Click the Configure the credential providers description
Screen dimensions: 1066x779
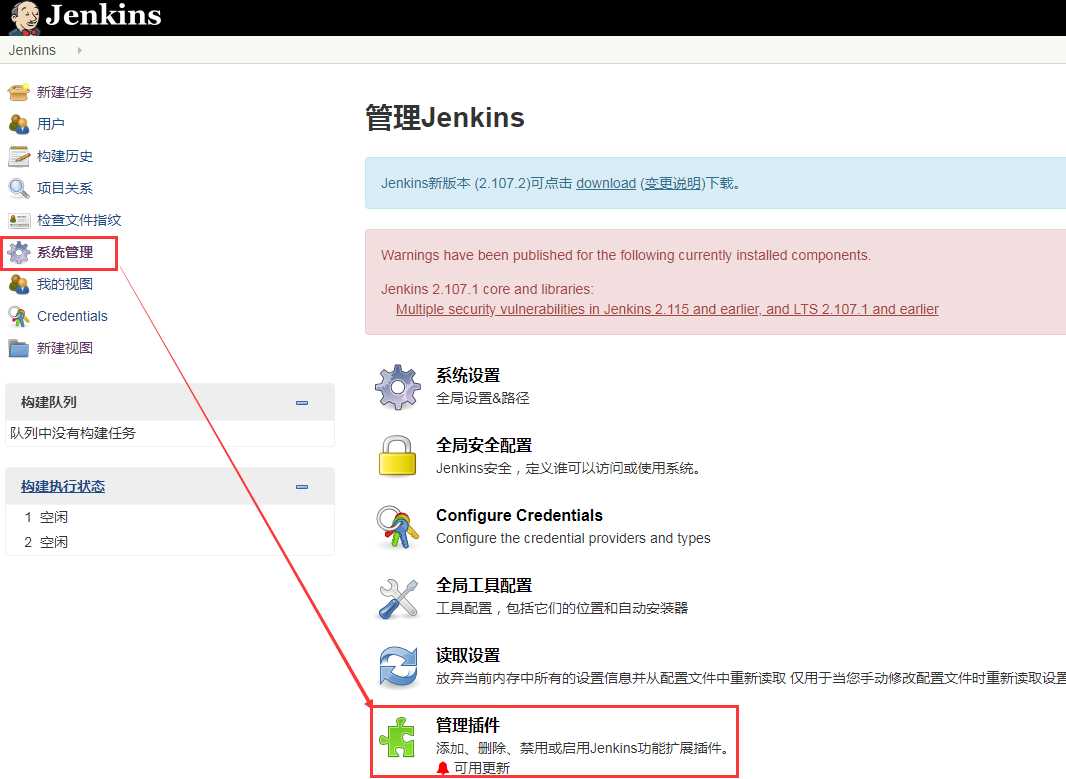(x=573, y=538)
